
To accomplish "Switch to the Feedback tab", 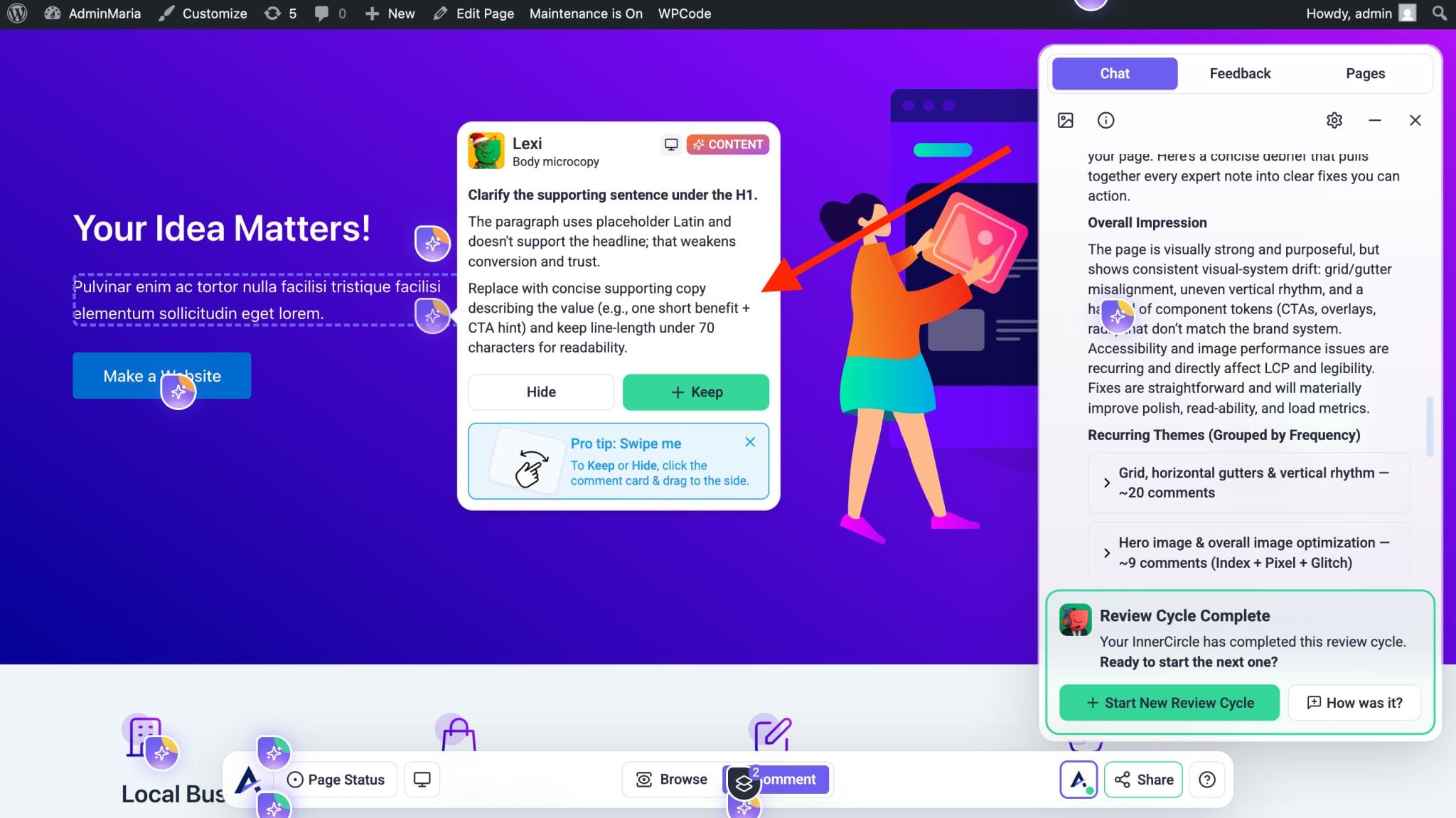I will 1240,73.
